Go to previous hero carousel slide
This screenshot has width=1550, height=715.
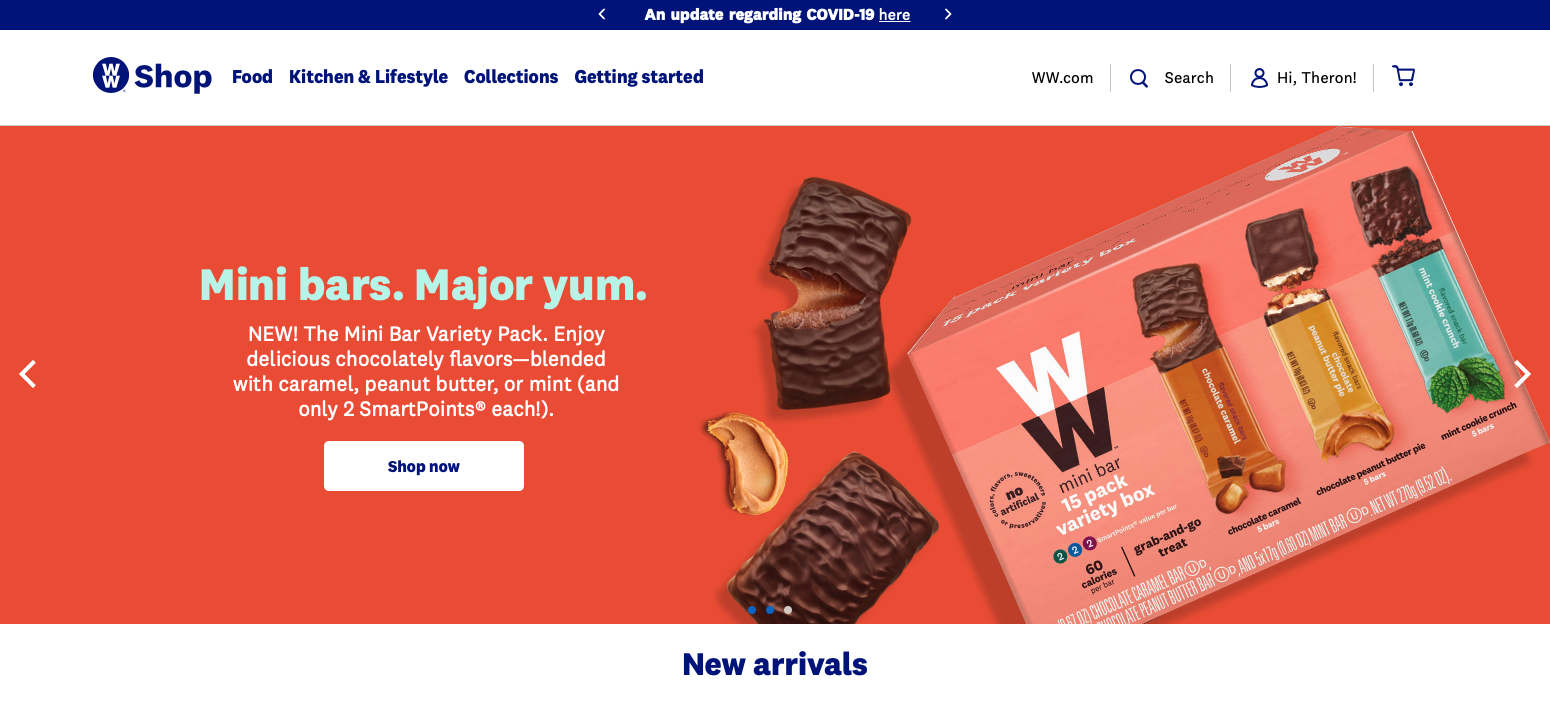(x=28, y=374)
